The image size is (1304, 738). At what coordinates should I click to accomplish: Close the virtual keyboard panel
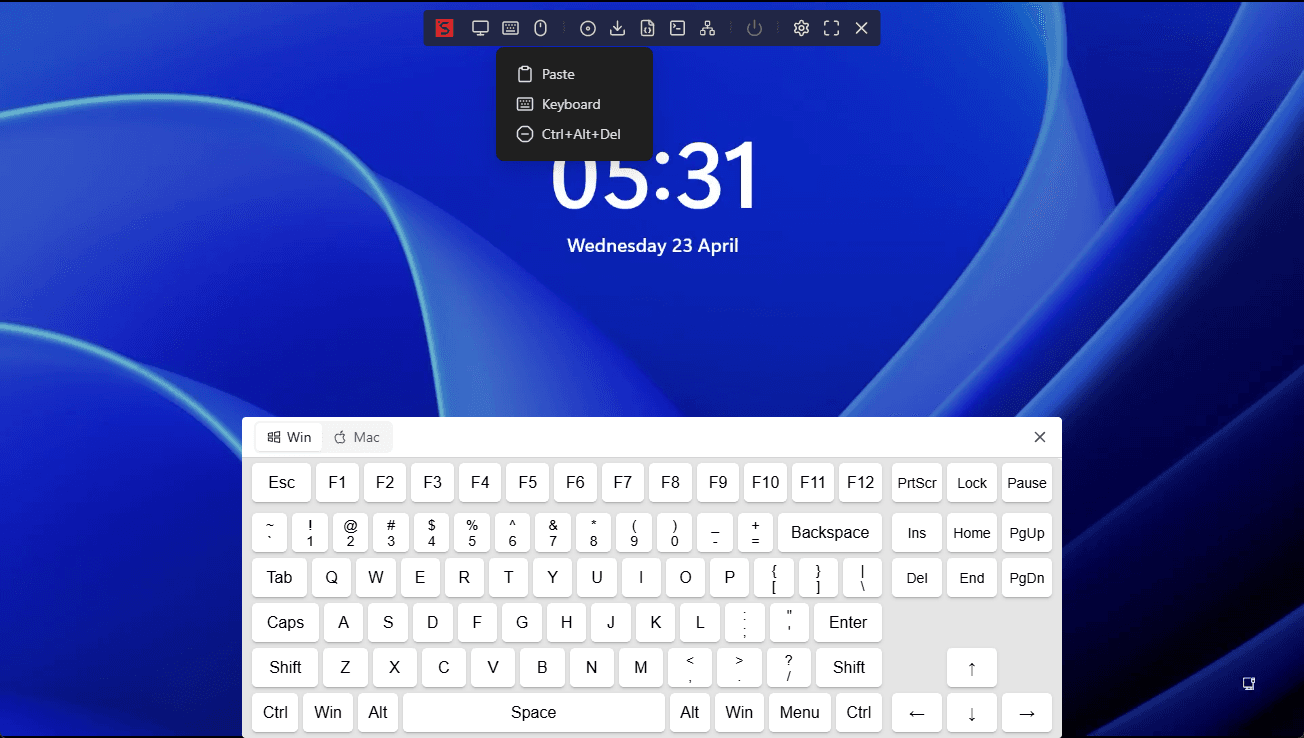tap(1040, 437)
